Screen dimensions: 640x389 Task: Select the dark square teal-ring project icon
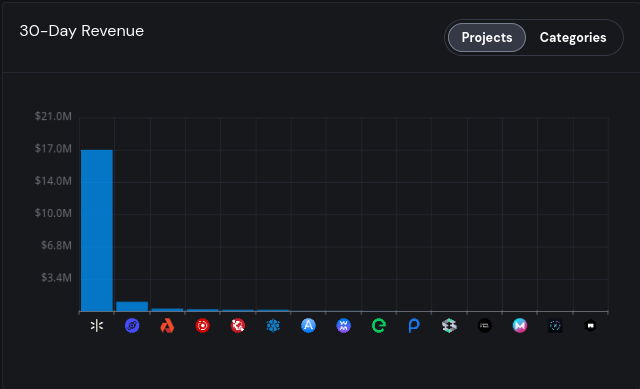(555, 326)
